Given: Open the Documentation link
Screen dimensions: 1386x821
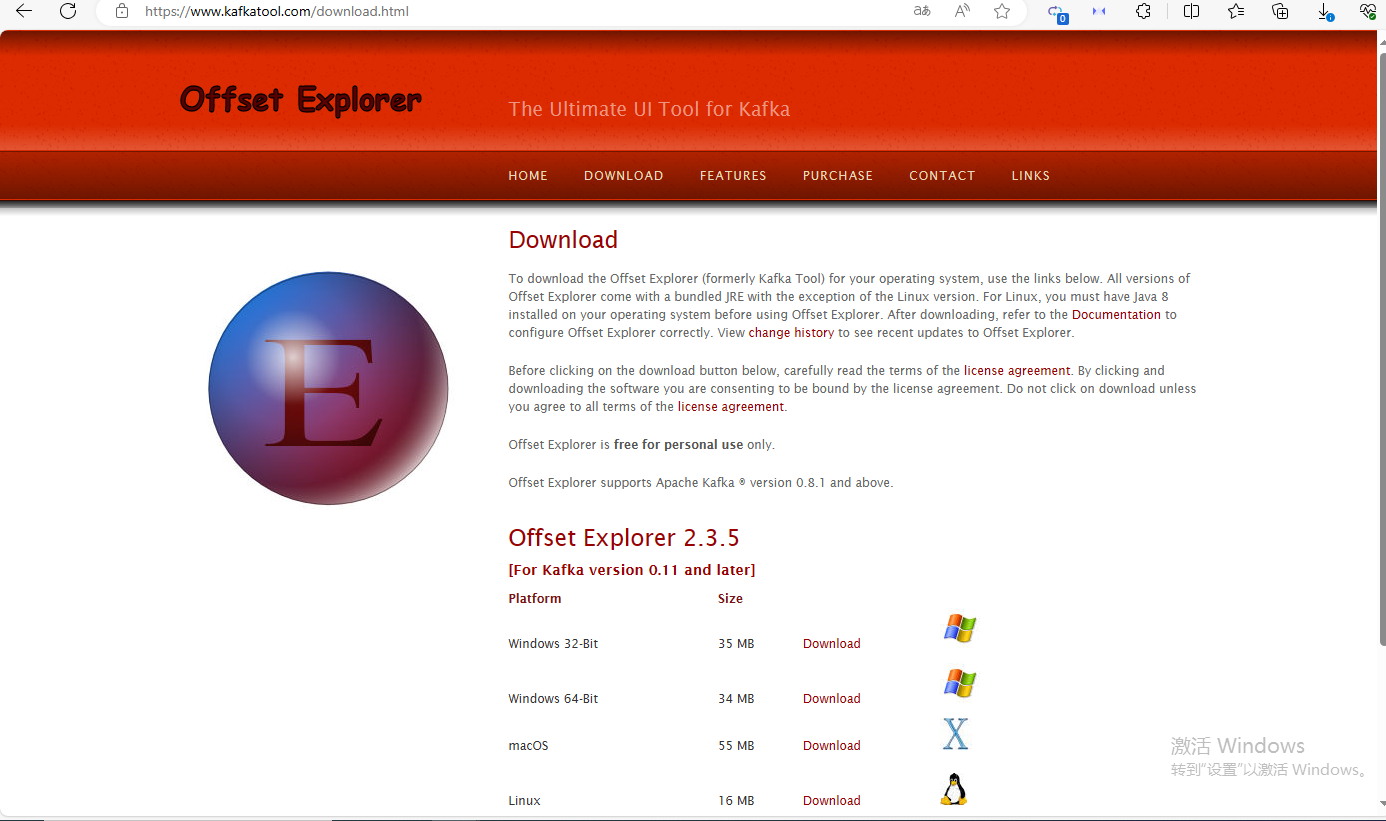Looking at the screenshot, I should pos(1116,315).
